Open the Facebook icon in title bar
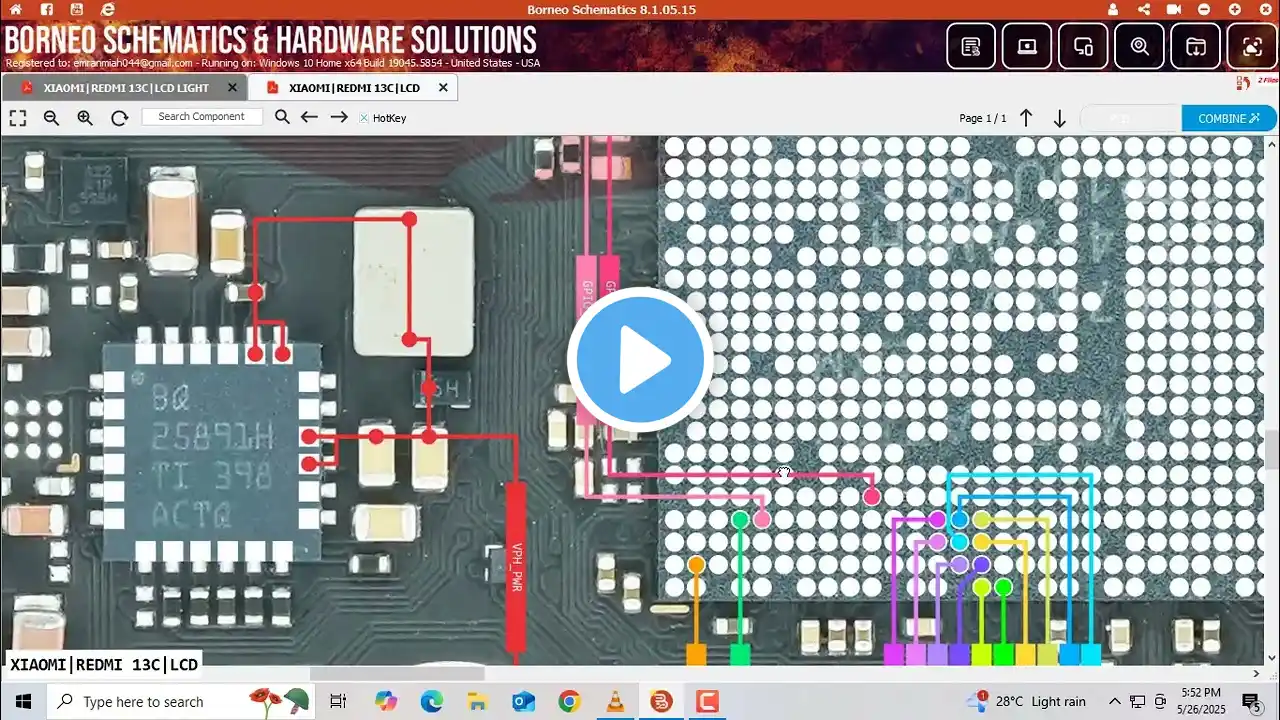Screen dimensions: 1280x720 click(x=48, y=9)
